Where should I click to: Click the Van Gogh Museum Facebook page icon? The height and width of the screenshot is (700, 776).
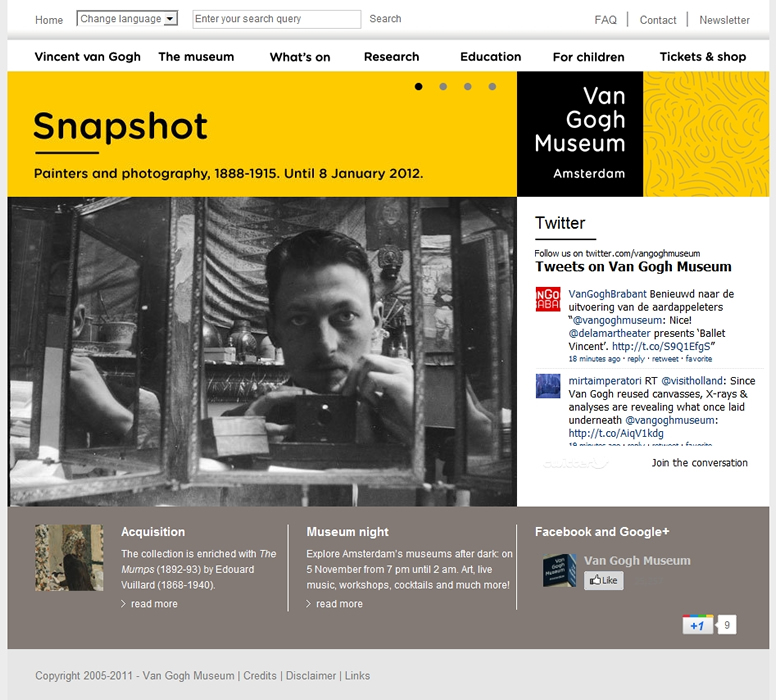pos(559,570)
